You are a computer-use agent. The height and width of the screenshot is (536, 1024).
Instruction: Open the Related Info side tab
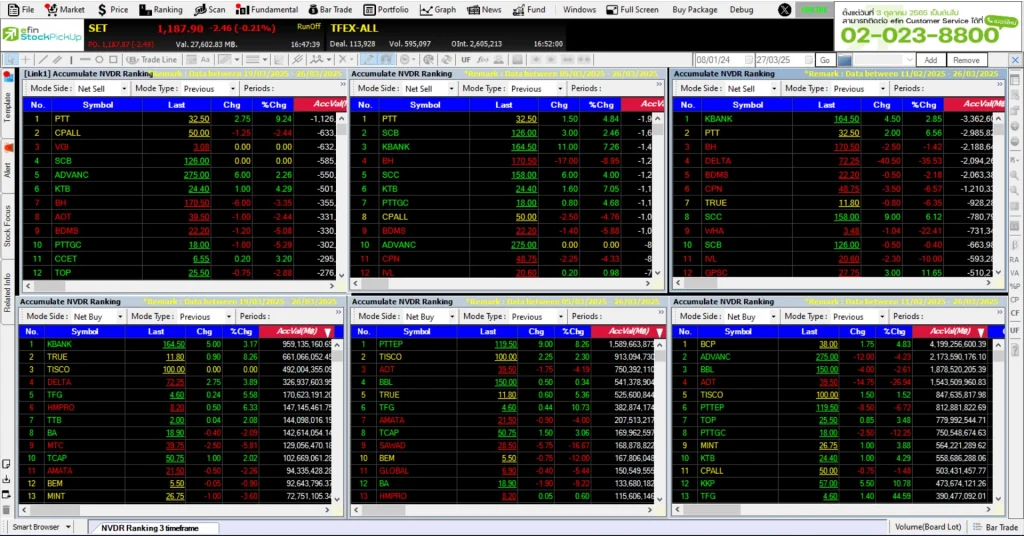(8, 291)
